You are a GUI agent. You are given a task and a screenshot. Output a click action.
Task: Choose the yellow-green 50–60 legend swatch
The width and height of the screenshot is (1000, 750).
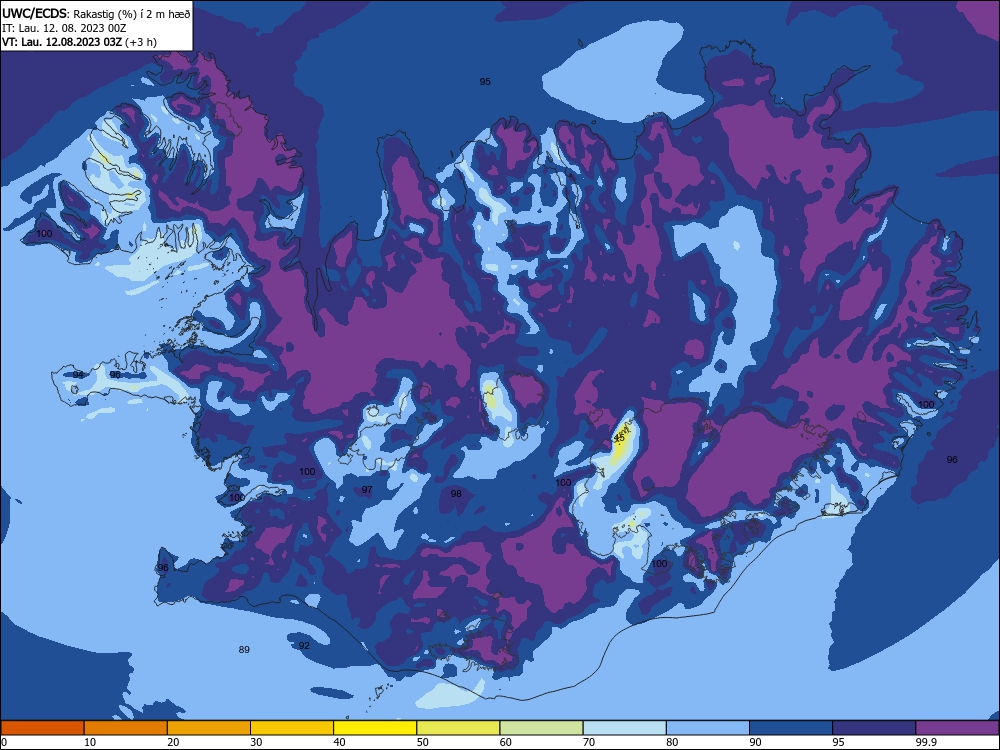[458, 728]
